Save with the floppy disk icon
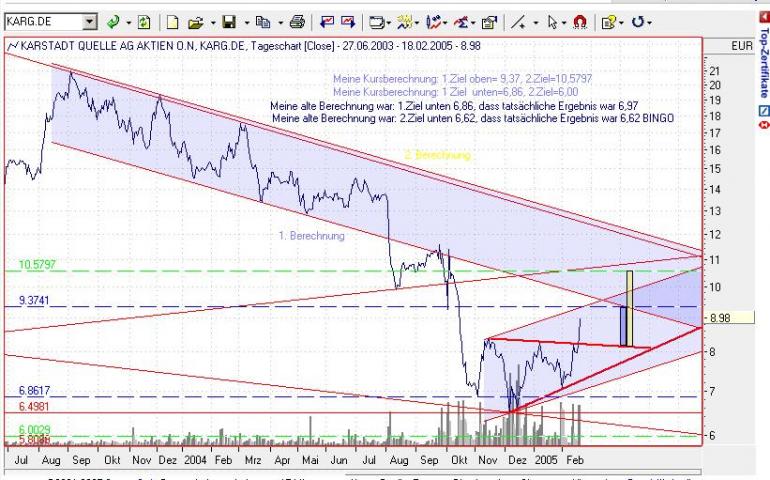The width and height of the screenshot is (770, 480). click(229, 22)
